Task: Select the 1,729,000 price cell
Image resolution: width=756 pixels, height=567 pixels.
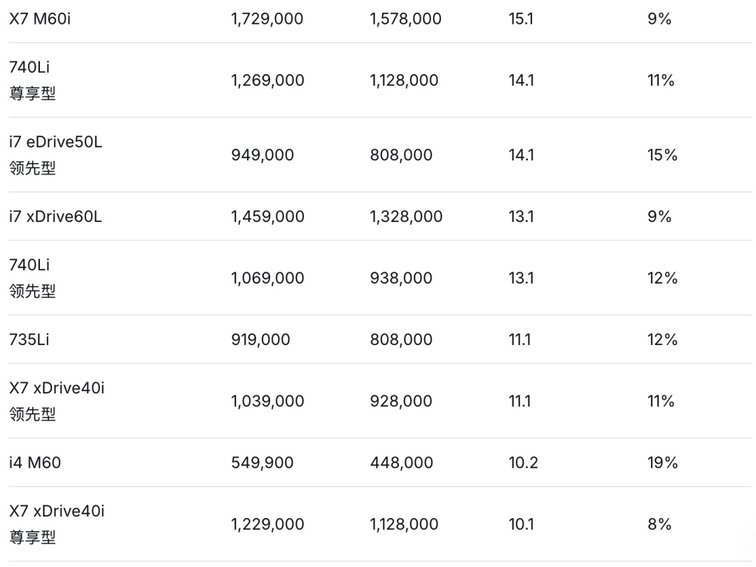Action: [267, 19]
